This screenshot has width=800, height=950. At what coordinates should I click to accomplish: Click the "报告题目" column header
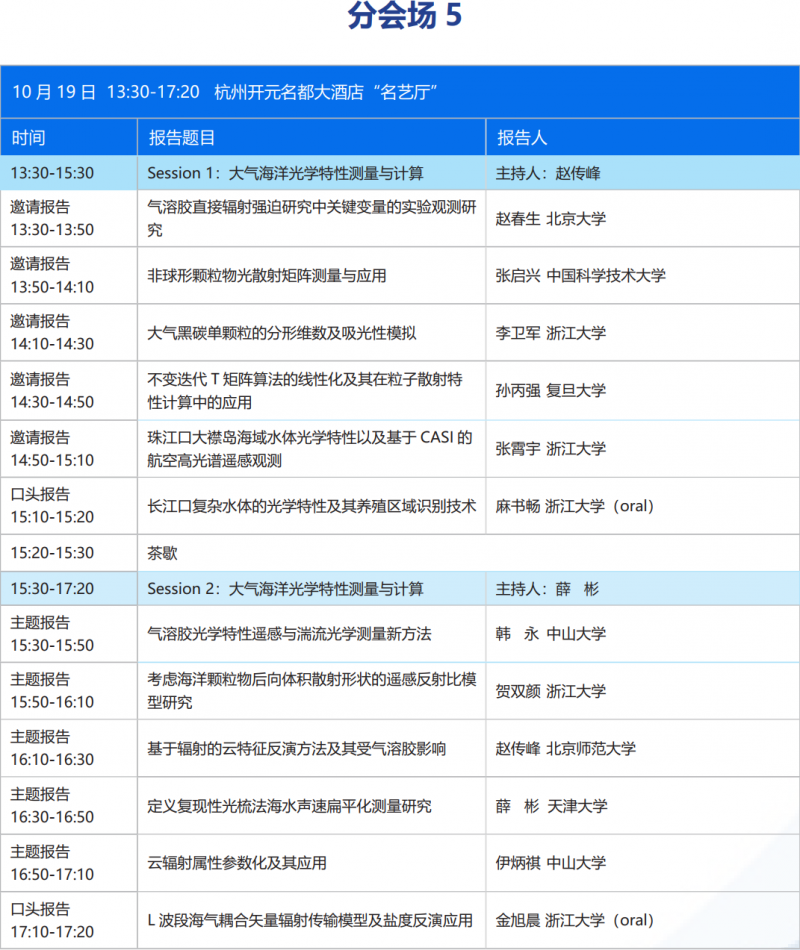click(182, 138)
